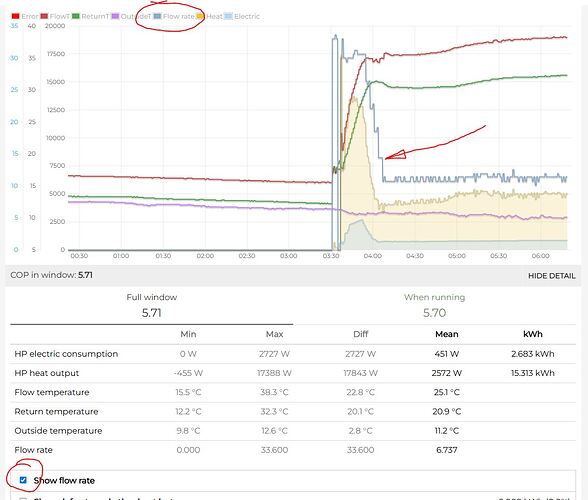
Task: Select the Return temperature row label
Action: pos(56,411)
